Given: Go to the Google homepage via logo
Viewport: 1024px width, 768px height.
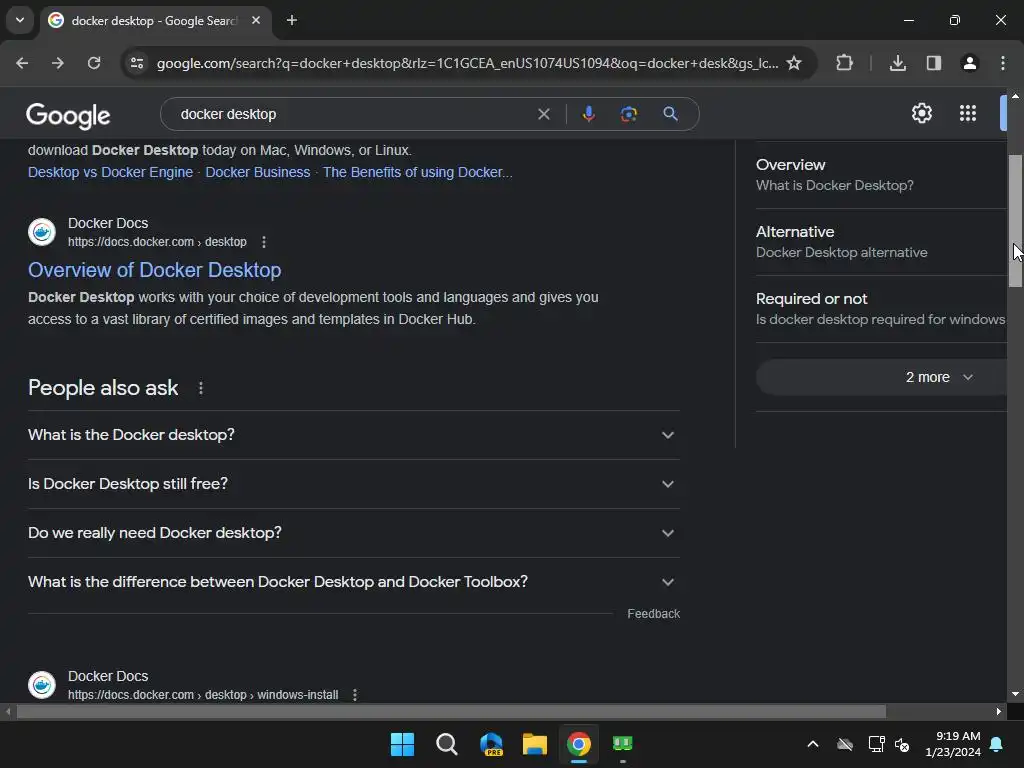Looking at the screenshot, I should click(68, 116).
